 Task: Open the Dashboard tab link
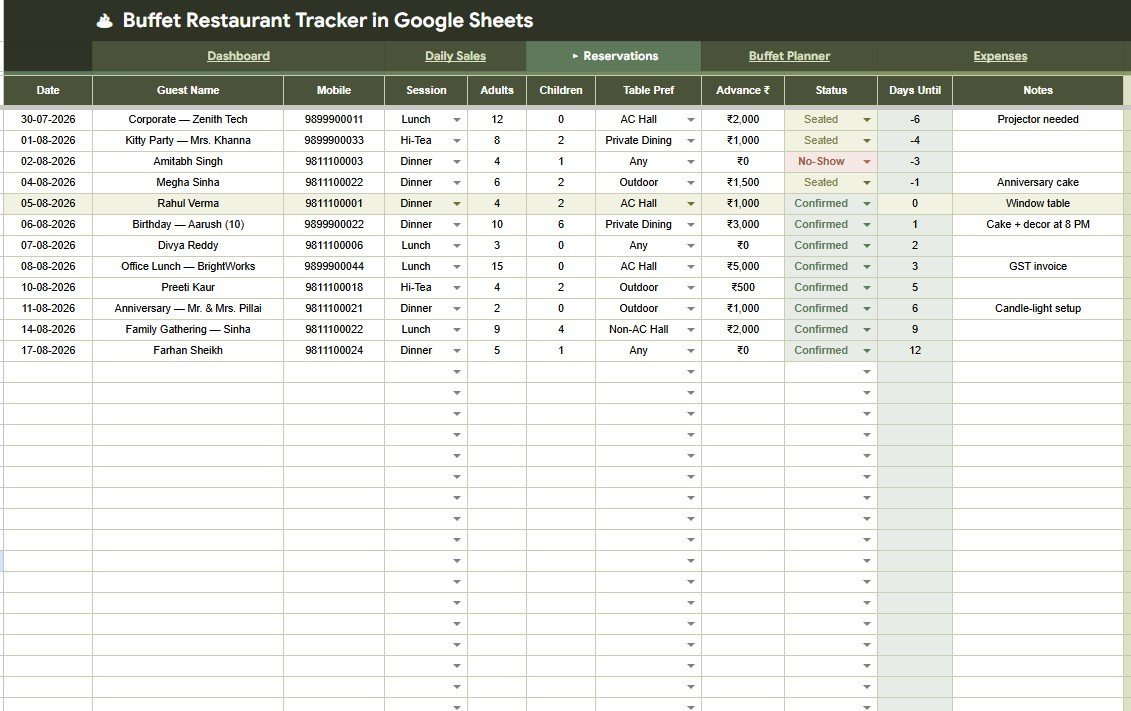[238, 56]
